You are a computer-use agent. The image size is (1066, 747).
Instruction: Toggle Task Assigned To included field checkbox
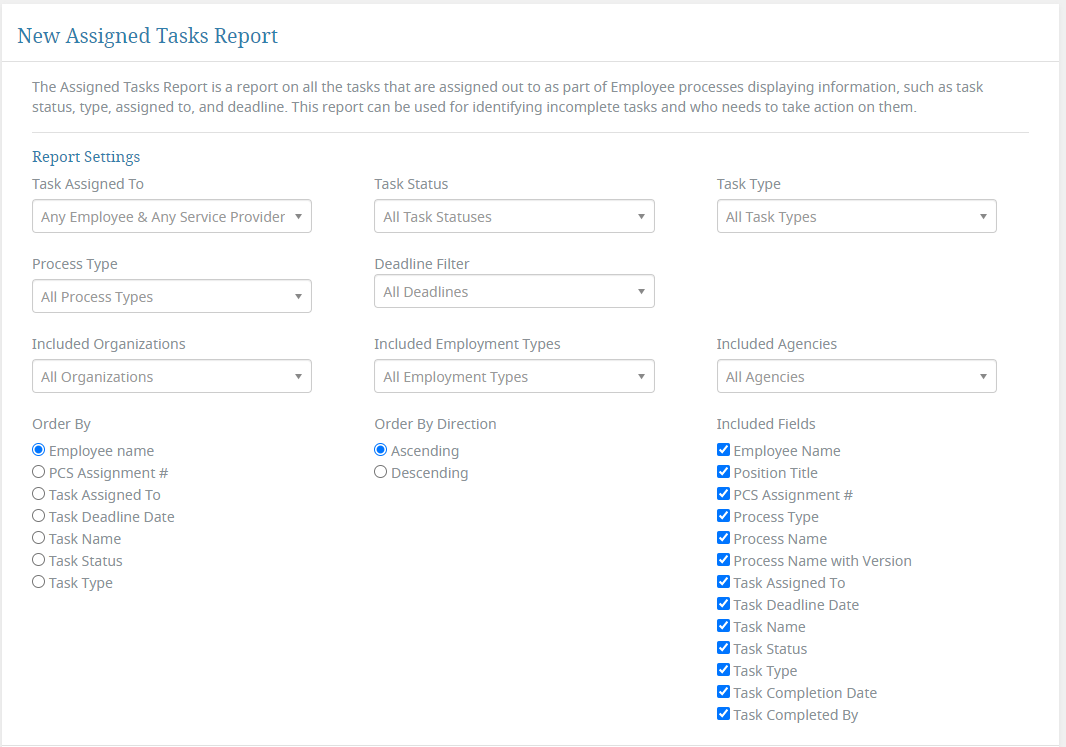pos(723,582)
